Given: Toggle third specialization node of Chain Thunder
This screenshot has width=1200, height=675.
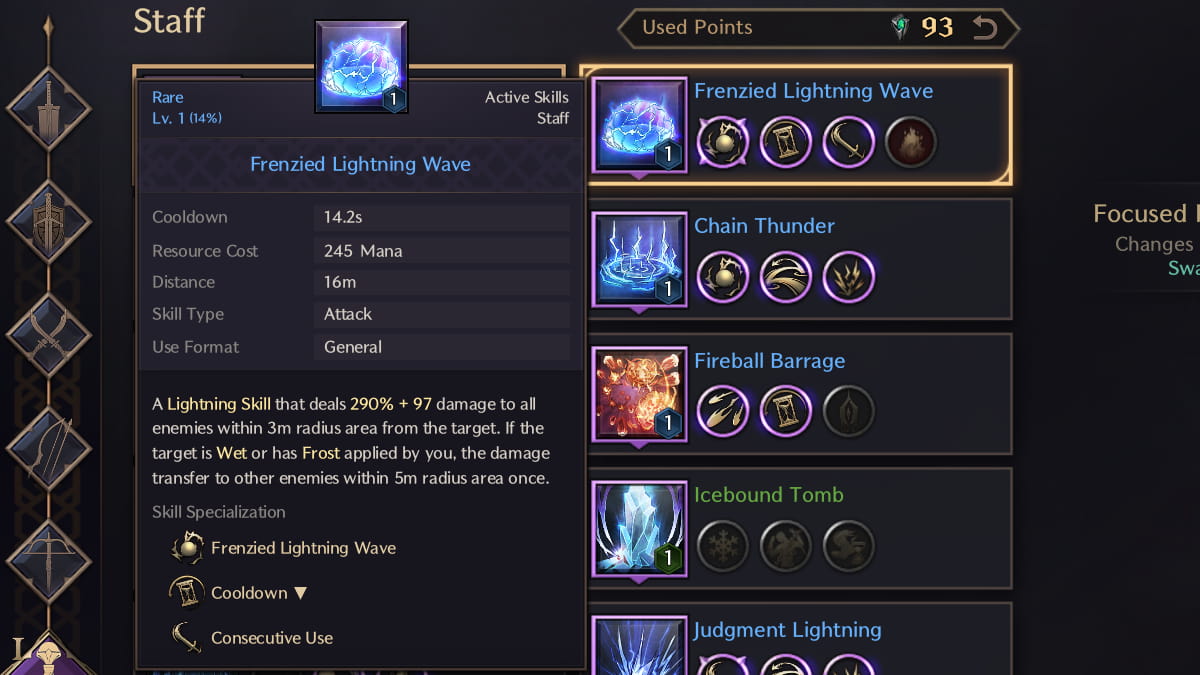Looking at the screenshot, I should click(x=848, y=277).
